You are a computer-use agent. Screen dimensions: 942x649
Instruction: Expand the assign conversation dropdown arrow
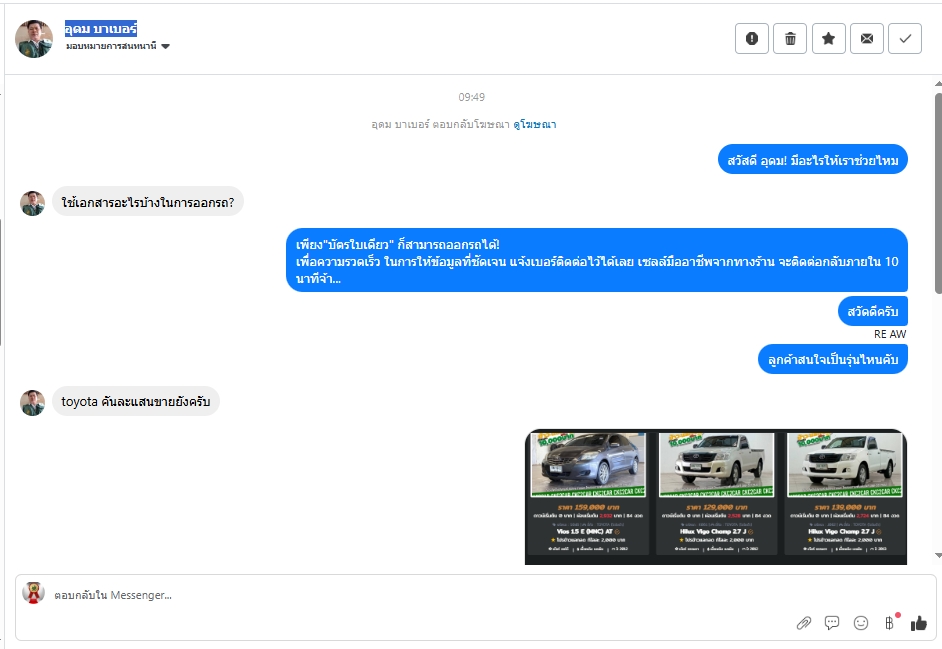click(166, 46)
